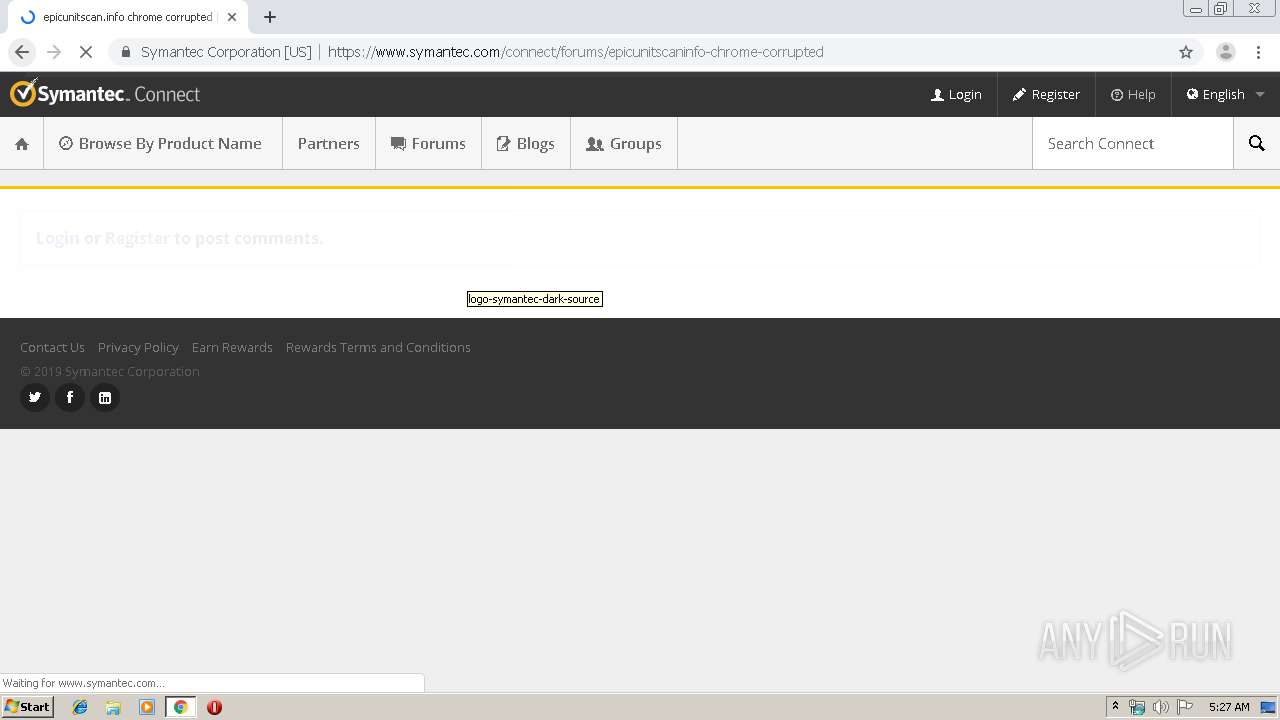Go to the home icon in navigation
1280x720 pixels.
22,144
